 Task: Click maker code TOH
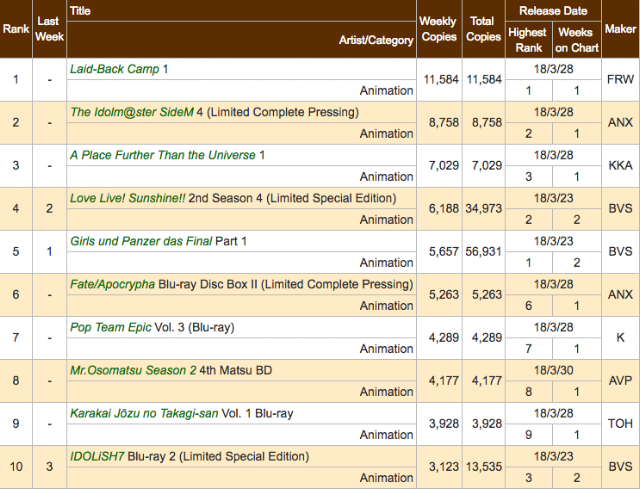(x=620, y=424)
